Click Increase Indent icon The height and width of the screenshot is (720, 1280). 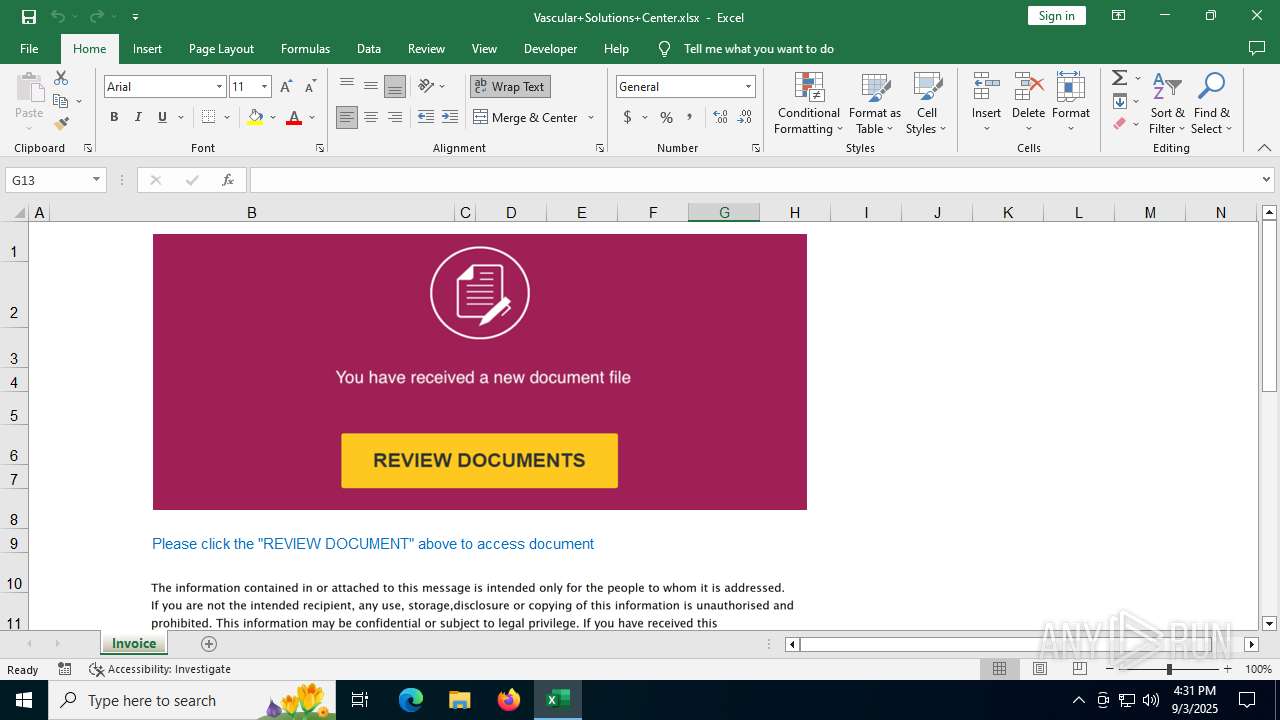451,117
